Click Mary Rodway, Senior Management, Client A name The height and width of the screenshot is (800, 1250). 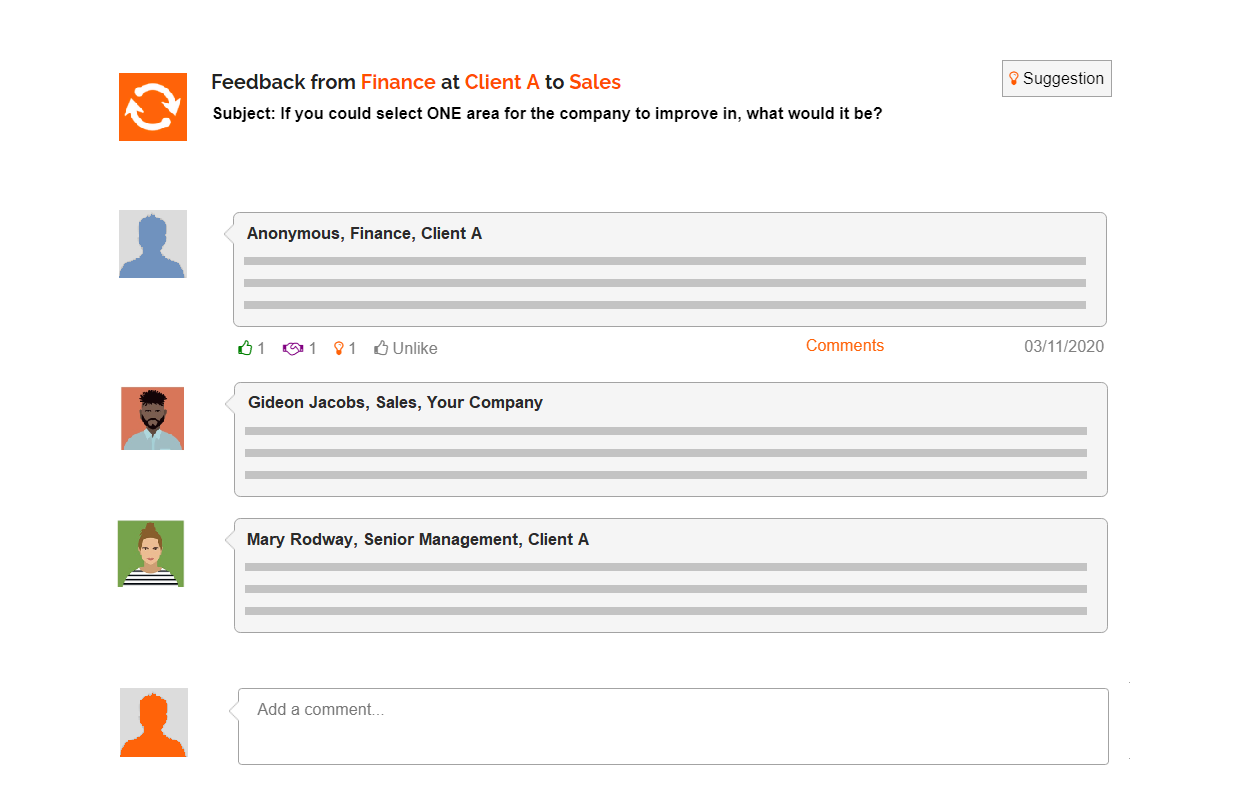(418, 539)
